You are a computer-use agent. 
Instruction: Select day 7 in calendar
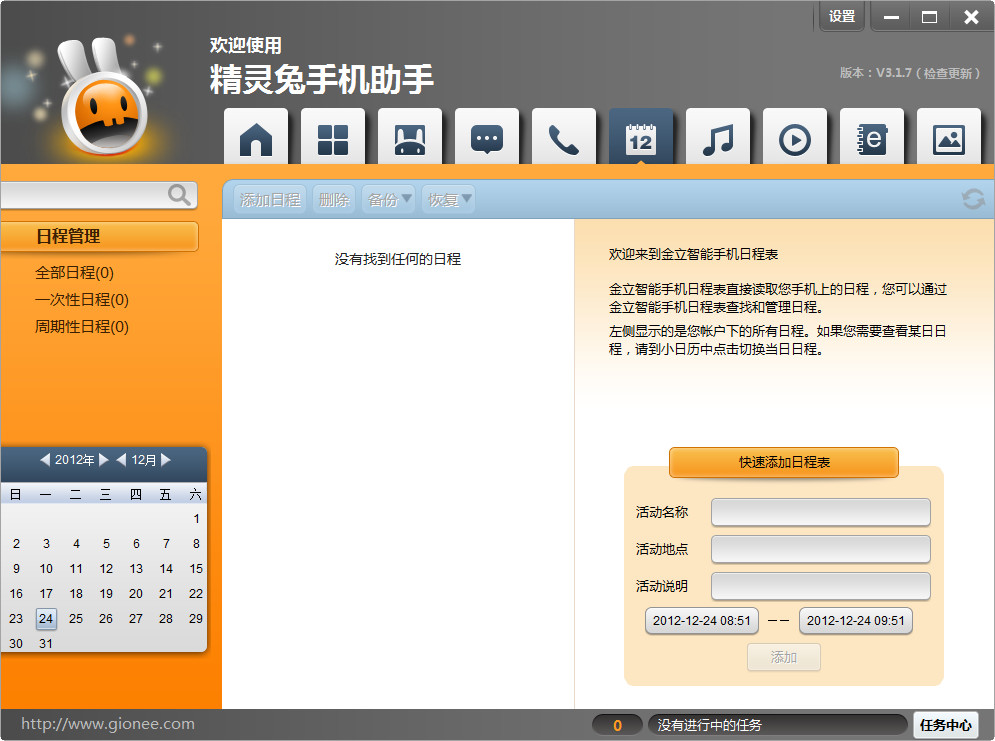pos(166,544)
